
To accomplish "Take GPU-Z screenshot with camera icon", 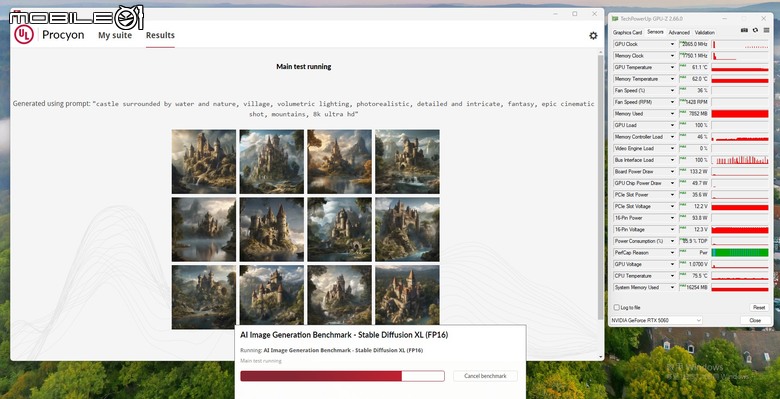I will coord(744,30).
